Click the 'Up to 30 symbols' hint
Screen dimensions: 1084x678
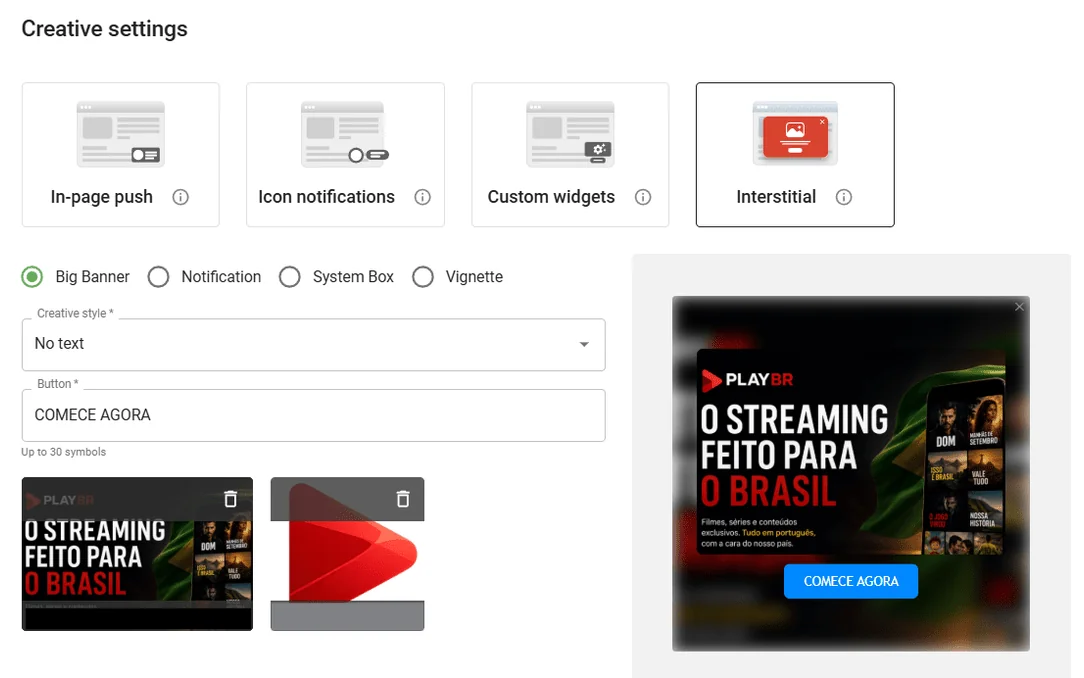tap(64, 452)
